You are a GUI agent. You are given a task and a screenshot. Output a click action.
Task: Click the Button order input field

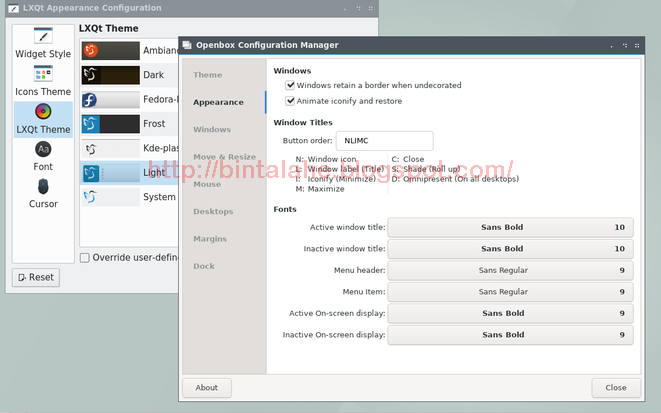384,141
